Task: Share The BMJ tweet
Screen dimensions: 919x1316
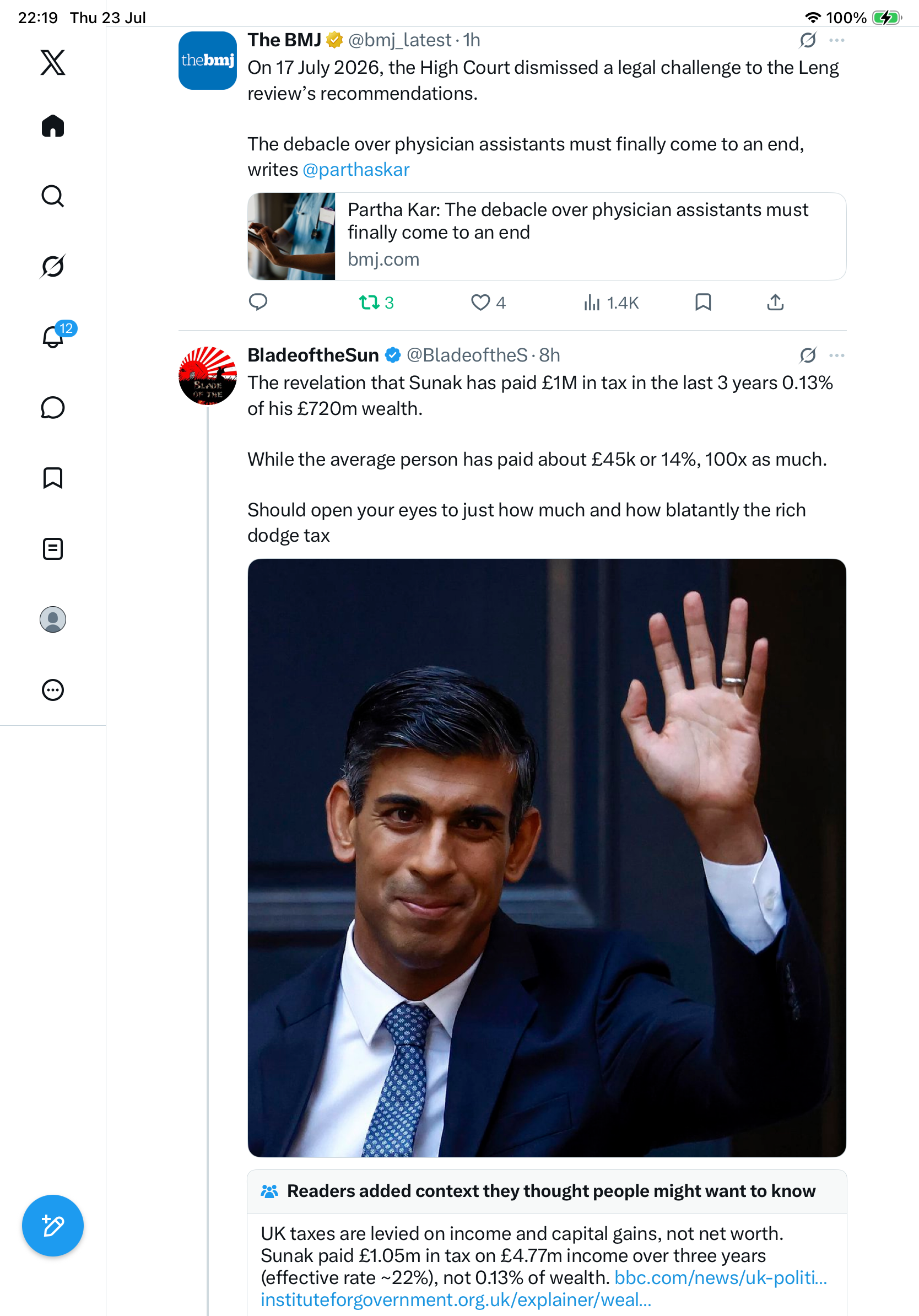Action: [x=775, y=302]
